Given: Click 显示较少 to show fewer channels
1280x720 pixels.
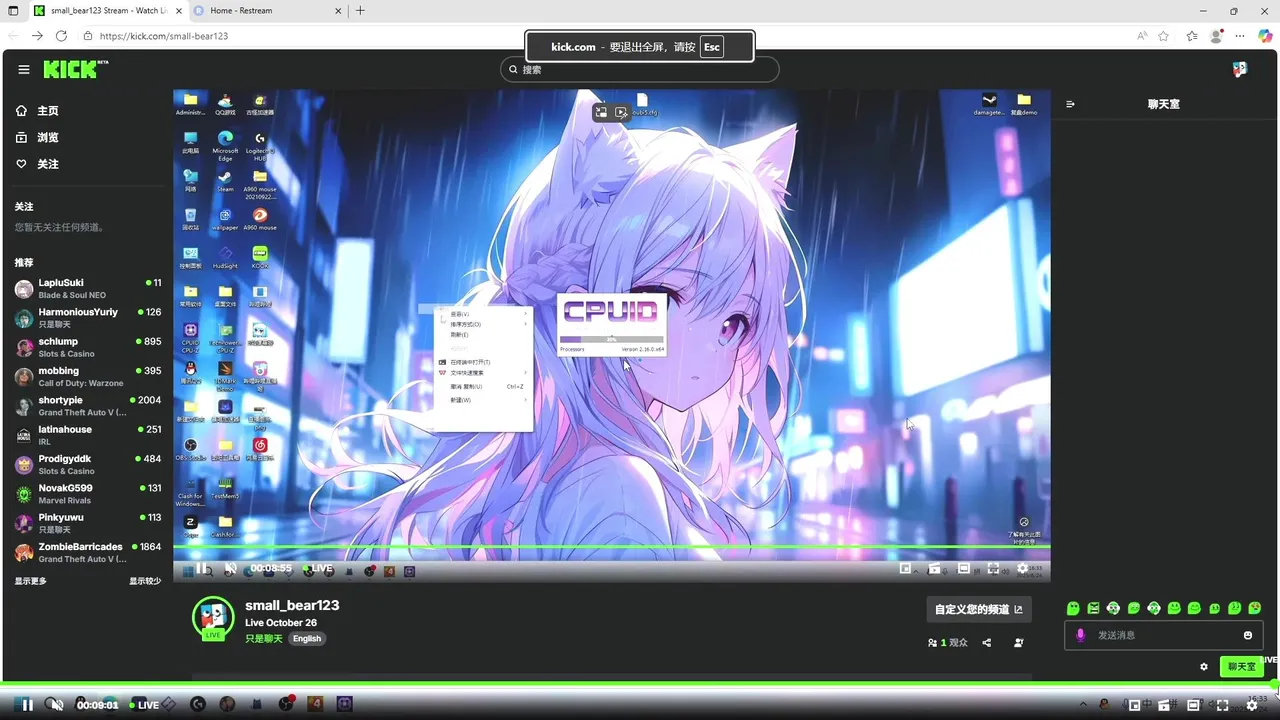Looking at the screenshot, I should (145, 581).
